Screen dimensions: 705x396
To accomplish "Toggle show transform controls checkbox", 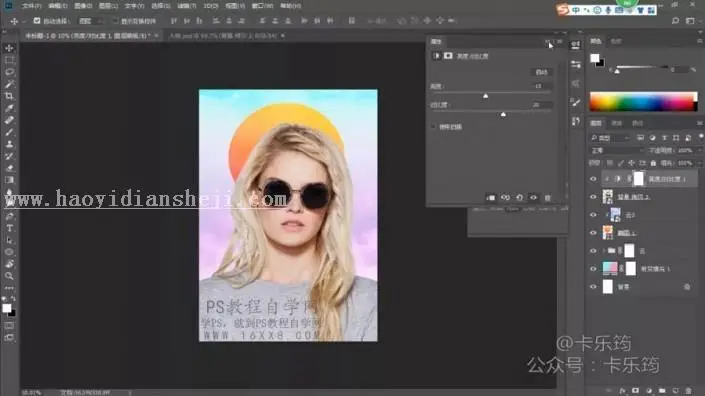I will (115, 21).
